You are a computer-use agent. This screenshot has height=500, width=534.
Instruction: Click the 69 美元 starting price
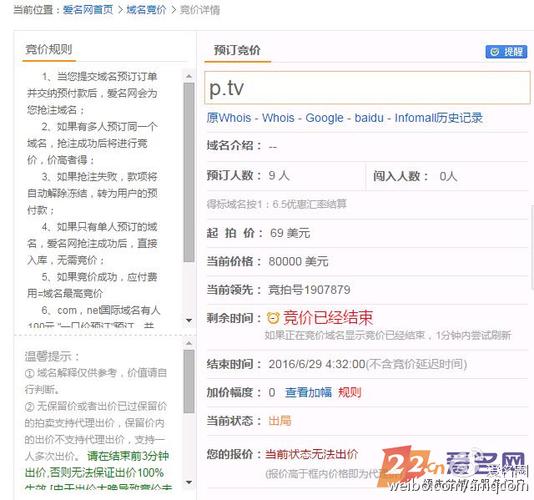pyautogui.click(x=290, y=233)
